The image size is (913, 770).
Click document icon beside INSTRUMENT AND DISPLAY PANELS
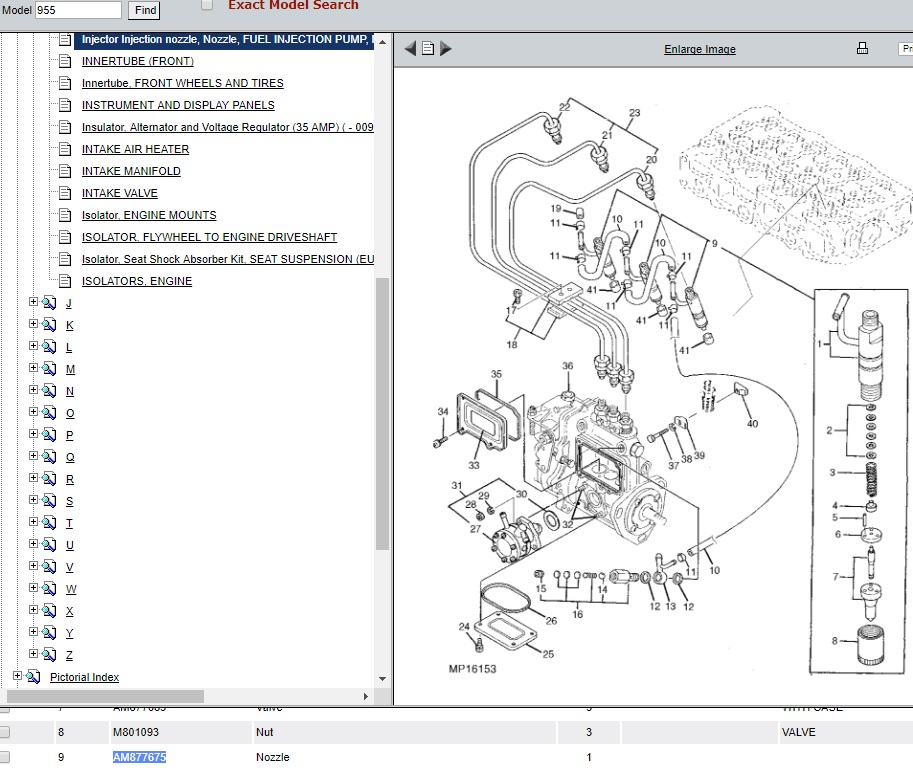click(65, 105)
